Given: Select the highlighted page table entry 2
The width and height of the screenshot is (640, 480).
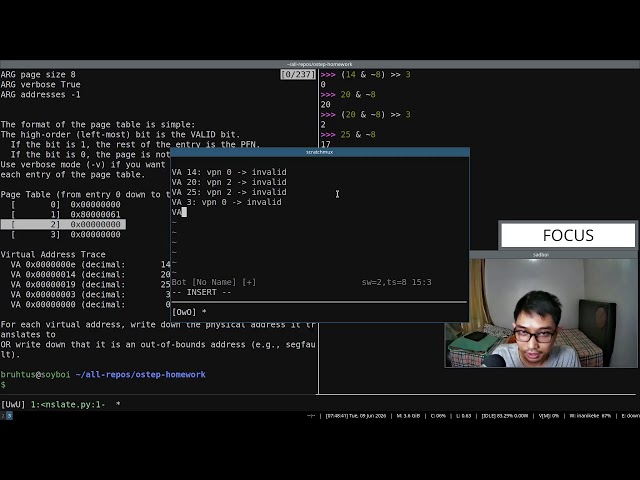Looking at the screenshot, I should (x=63, y=224).
